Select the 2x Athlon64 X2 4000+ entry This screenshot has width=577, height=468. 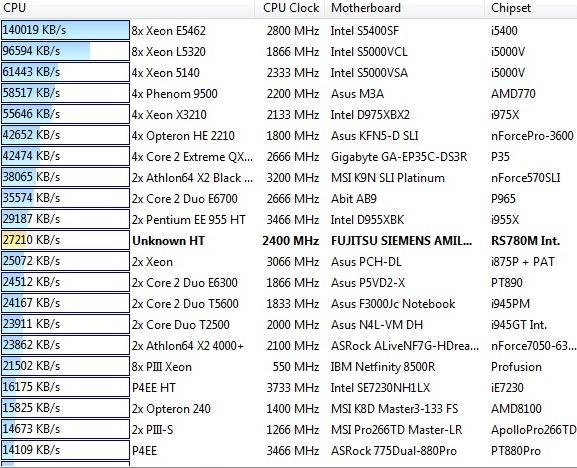coord(188,345)
